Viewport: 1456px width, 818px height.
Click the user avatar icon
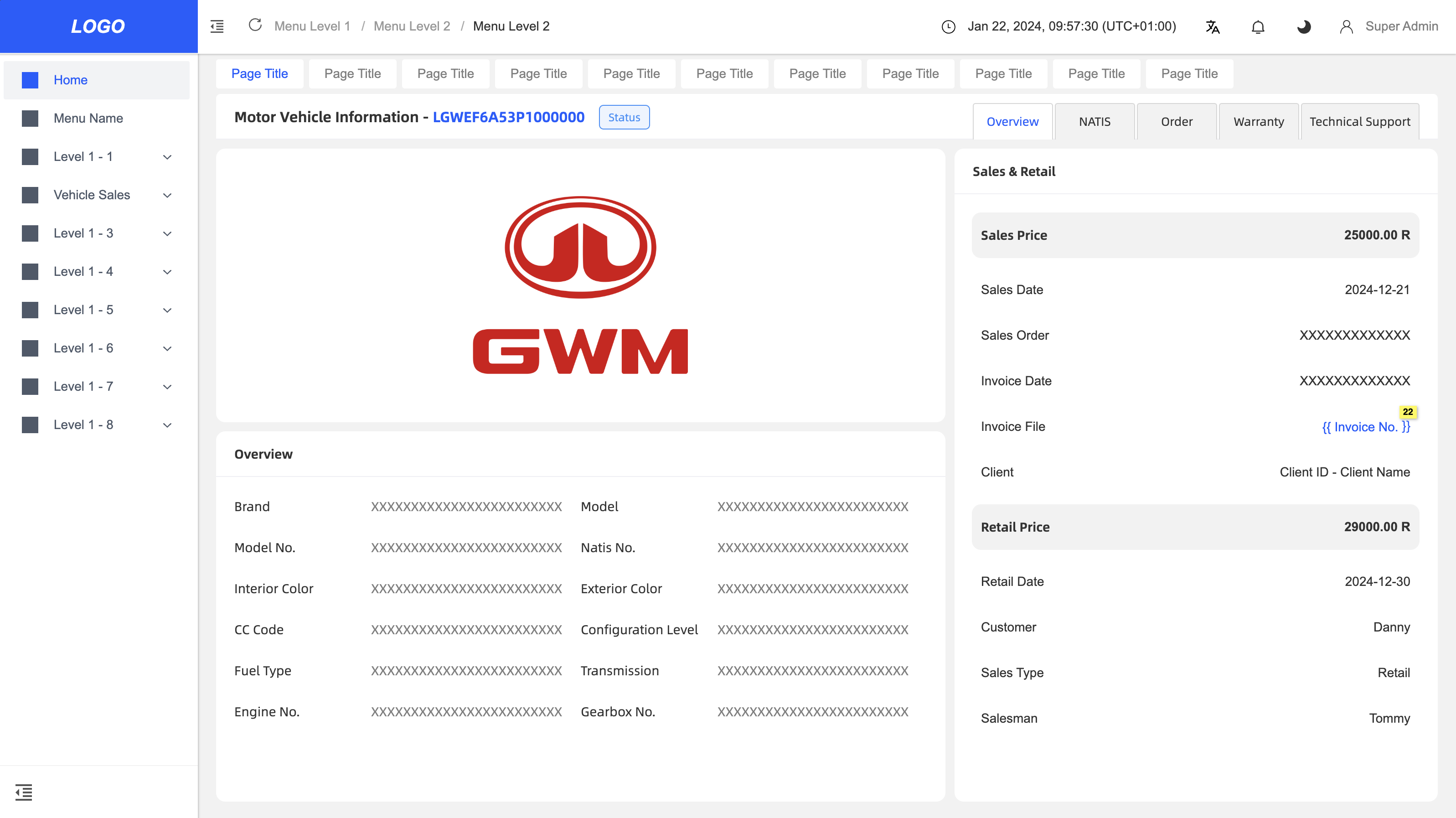(1346, 26)
